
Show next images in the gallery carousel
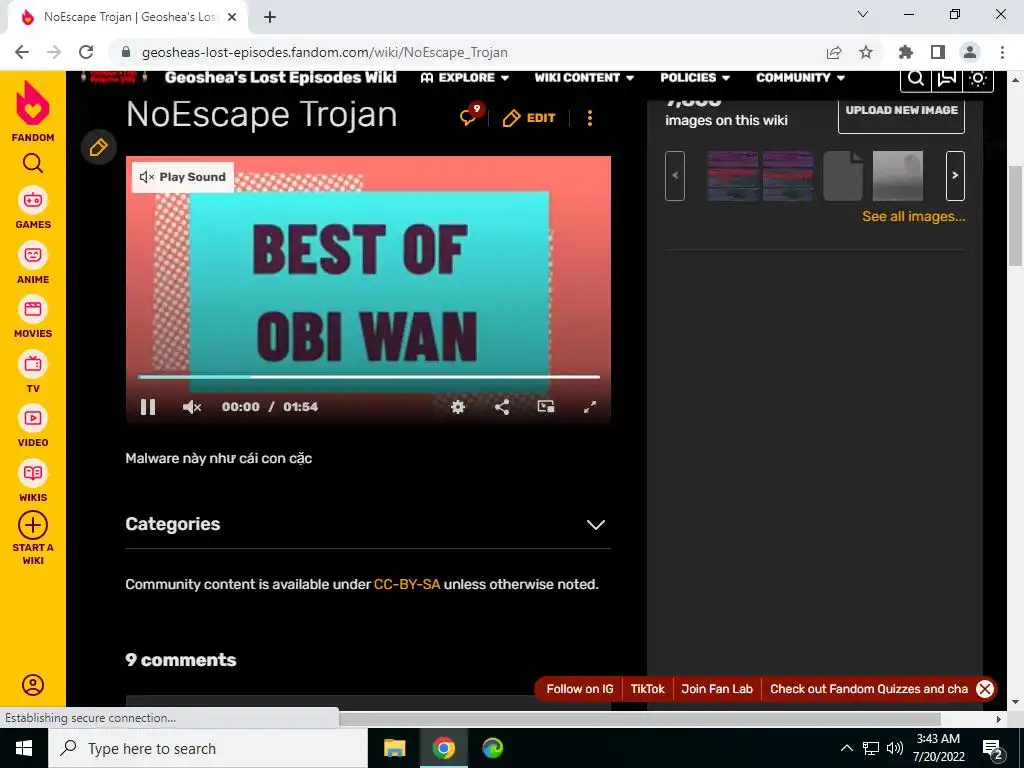click(955, 176)
